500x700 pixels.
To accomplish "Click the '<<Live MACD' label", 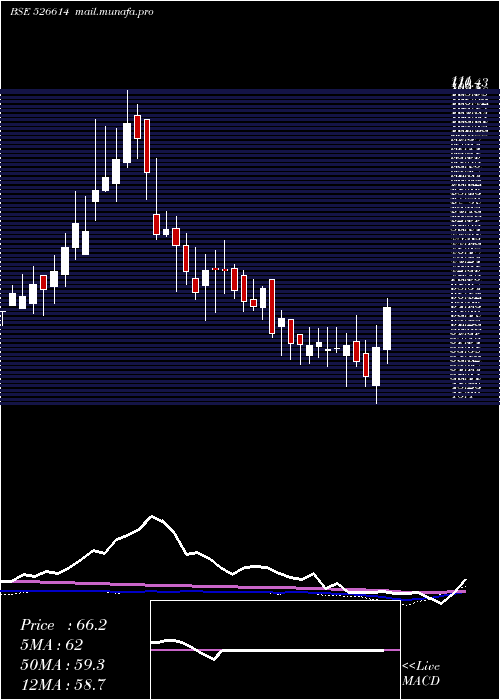I will point(421,673).
